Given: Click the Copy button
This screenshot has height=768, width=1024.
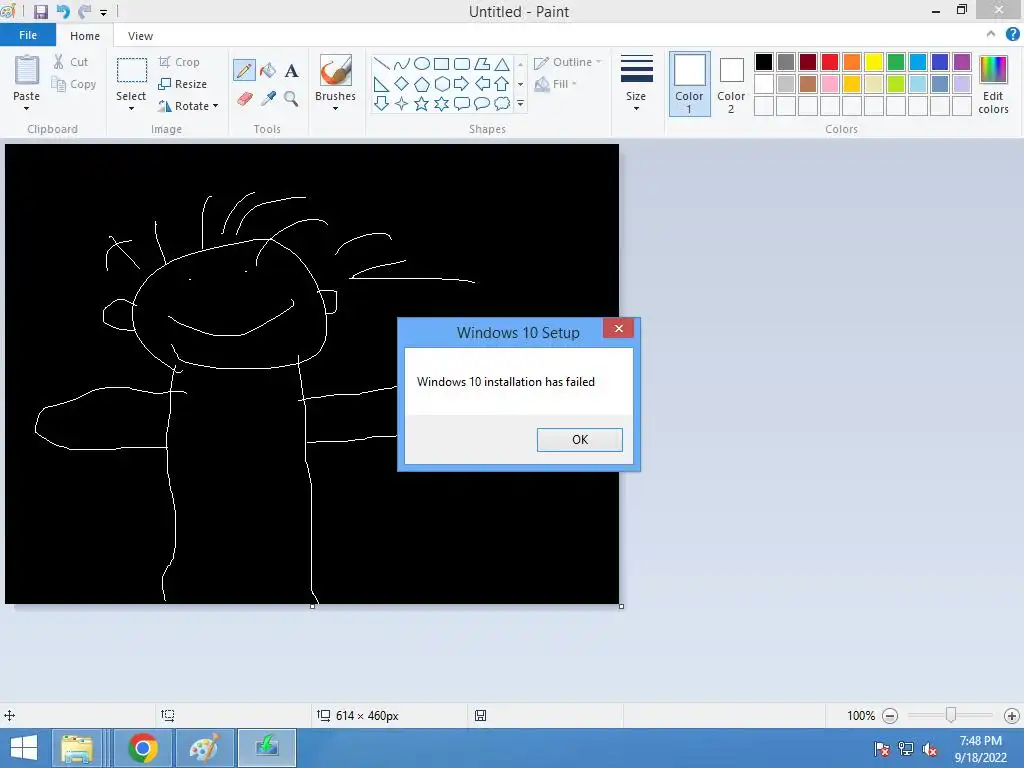Looking at the screenshot, I should (x=74, y=84).
